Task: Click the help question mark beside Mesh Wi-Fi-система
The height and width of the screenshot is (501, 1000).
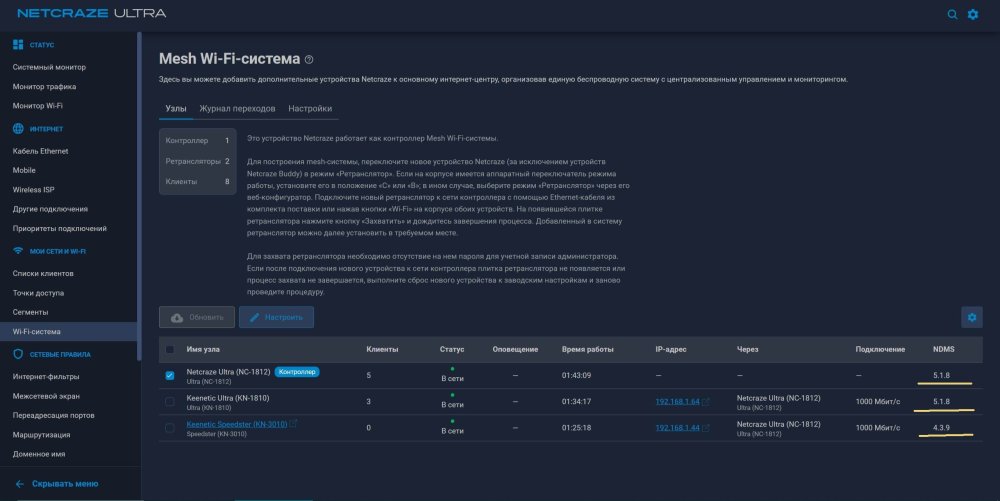Action: (309, 59)
